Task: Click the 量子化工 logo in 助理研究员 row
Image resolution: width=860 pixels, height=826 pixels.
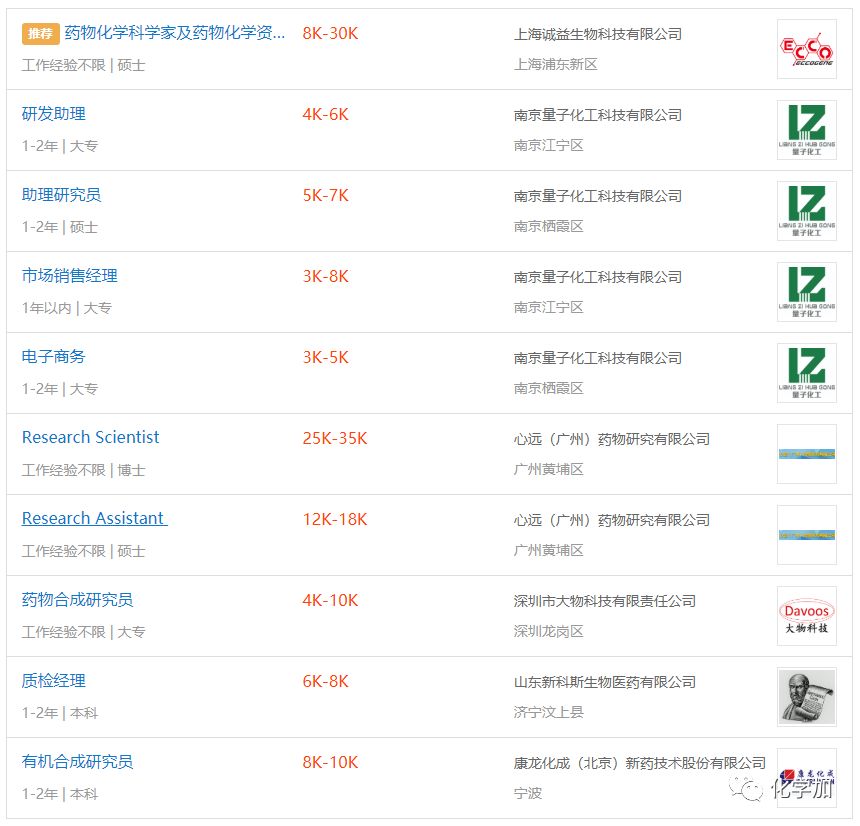Action: click(807, 211)
